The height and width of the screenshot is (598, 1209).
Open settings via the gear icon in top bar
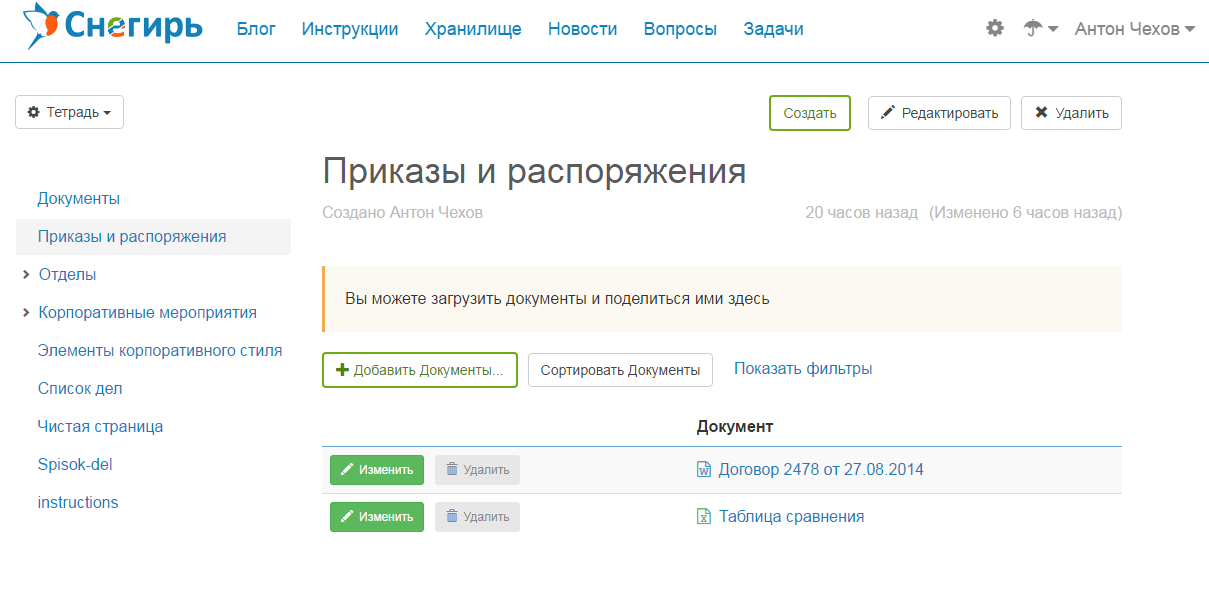(994, 28)
